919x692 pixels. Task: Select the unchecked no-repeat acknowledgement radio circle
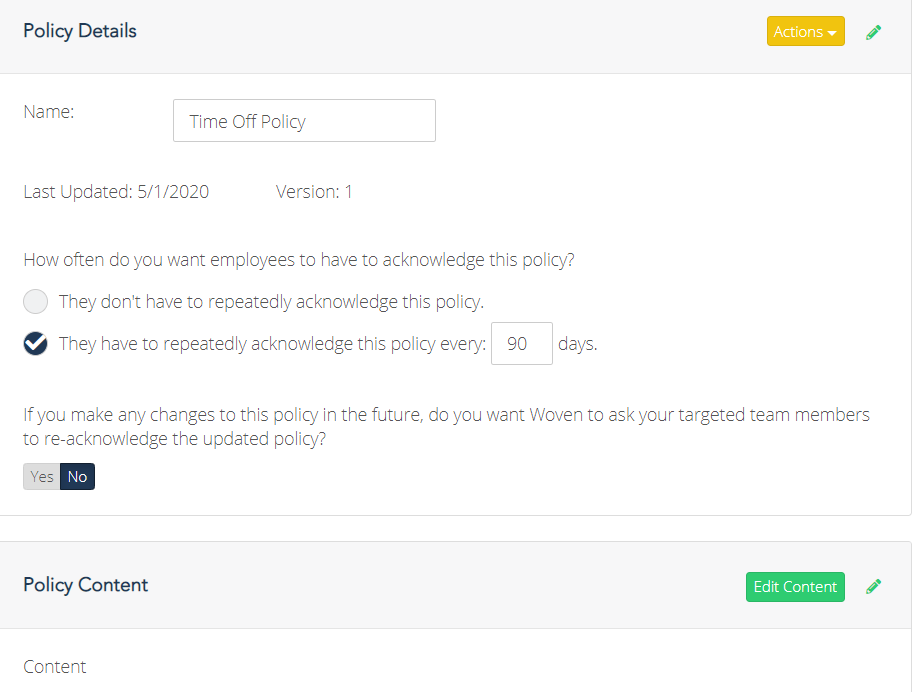tap(35, 302)
